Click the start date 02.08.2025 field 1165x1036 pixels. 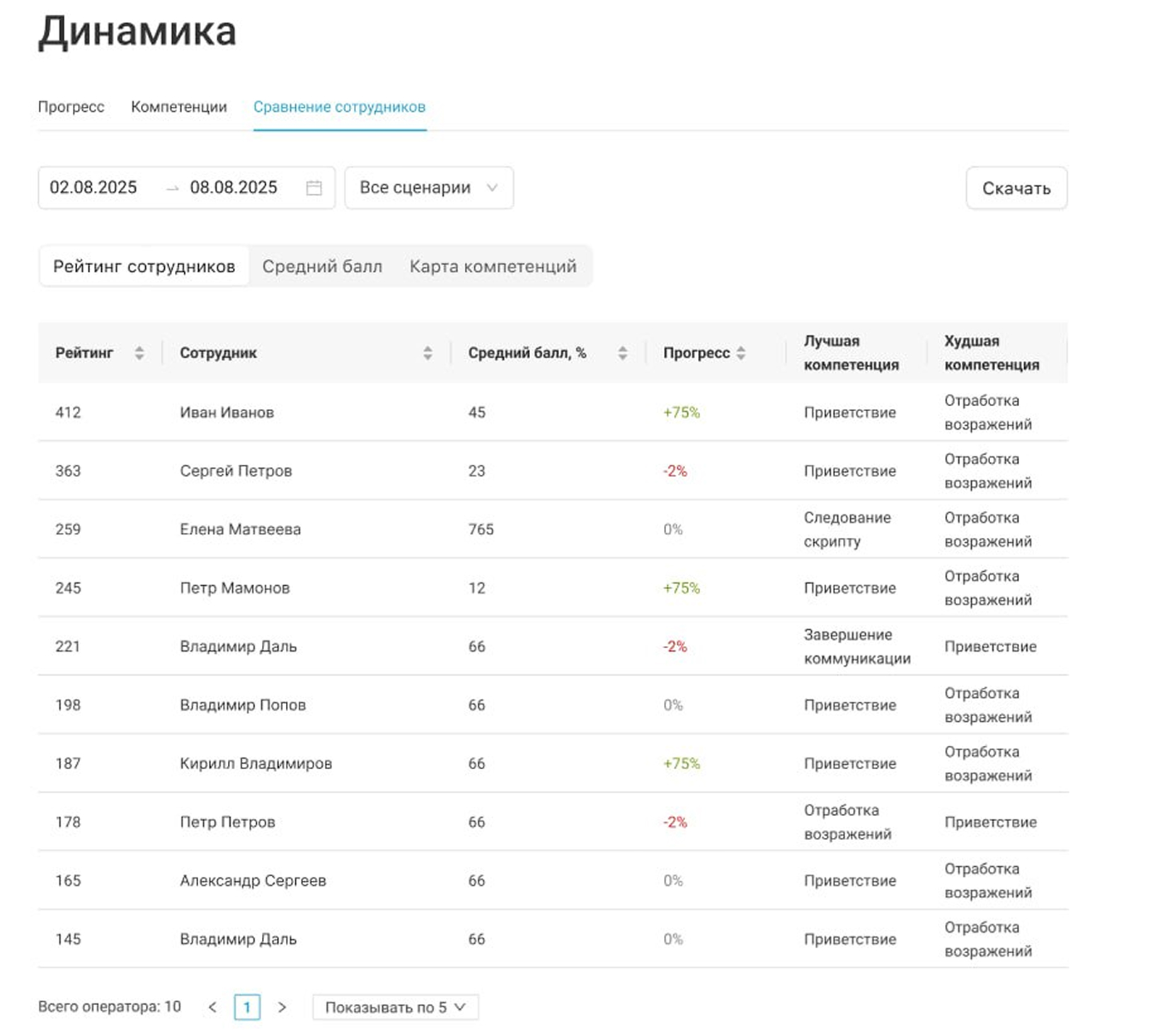point(93,188)
